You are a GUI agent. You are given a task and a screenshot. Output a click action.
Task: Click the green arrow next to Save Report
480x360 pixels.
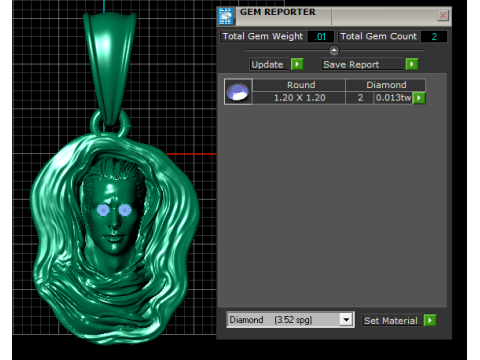pos(412,64)
